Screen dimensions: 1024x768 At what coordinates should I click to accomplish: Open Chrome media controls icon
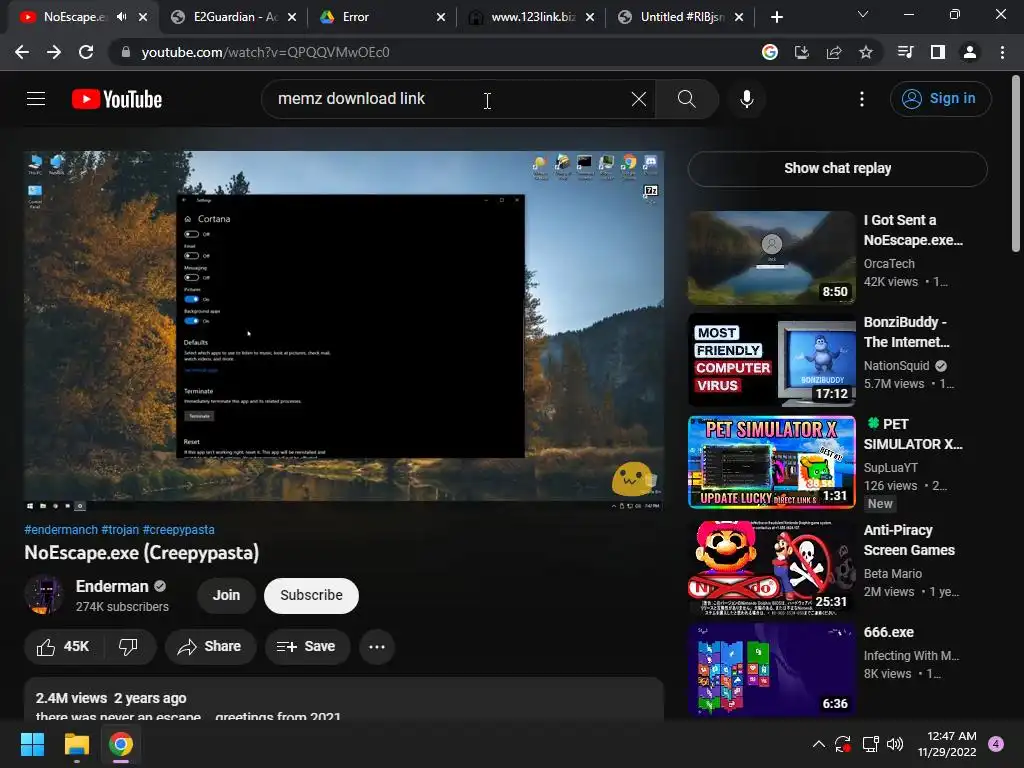906,52
